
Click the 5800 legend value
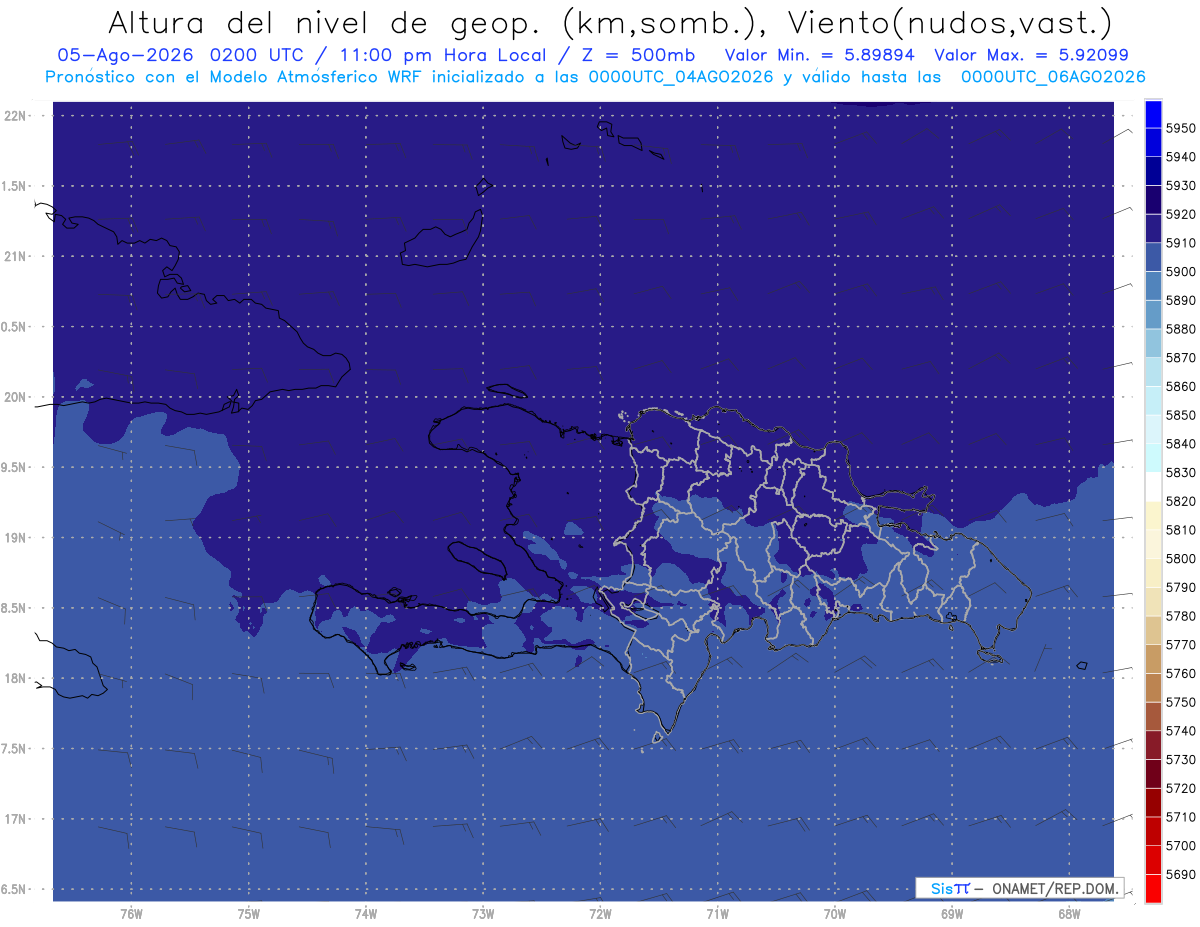click(1181, 558)
